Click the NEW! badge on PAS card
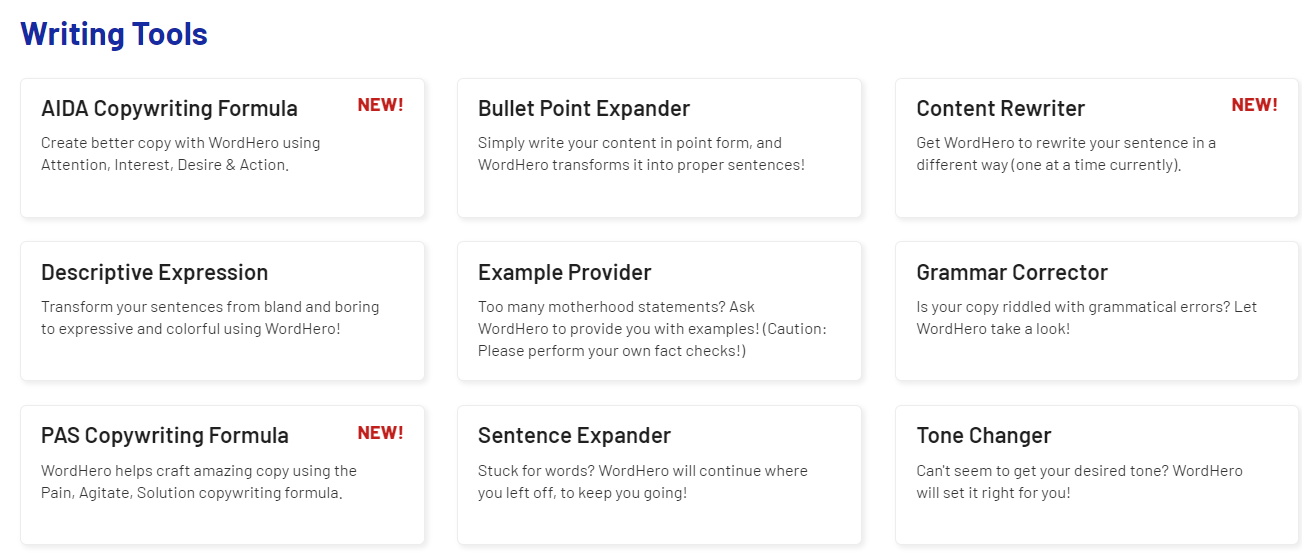The image size is (1302, 558). (x=380, y=433)
